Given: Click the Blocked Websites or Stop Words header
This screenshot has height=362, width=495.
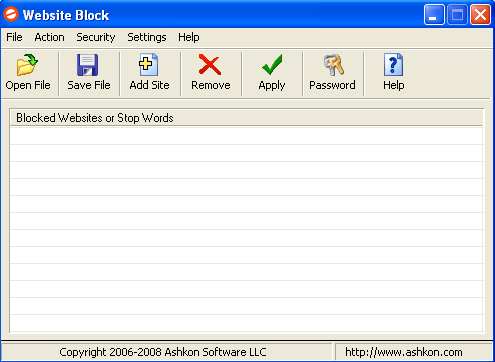Looking at the screenshot, I should (x=246, y=118).
